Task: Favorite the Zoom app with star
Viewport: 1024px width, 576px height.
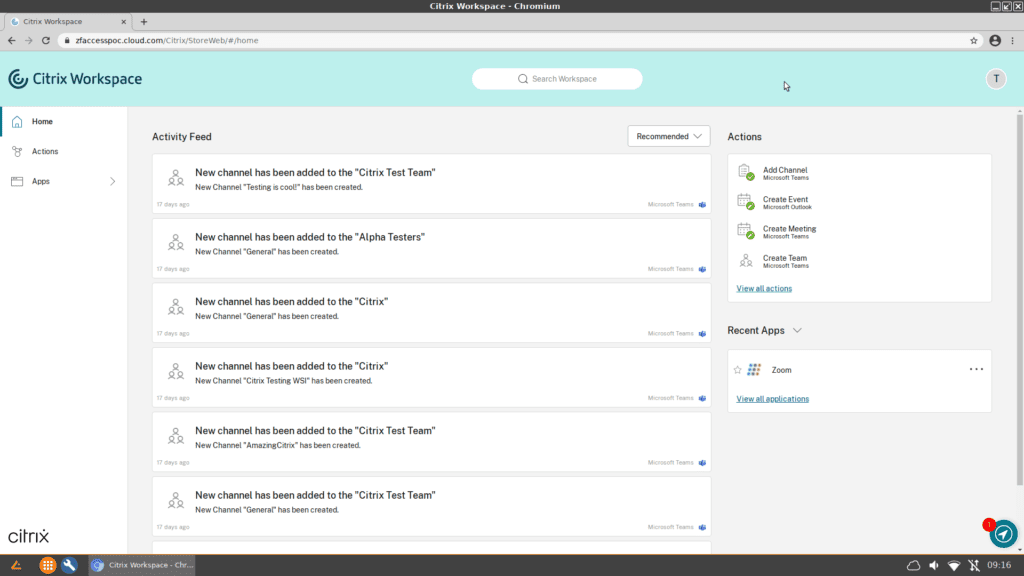Action: point(738,370)
